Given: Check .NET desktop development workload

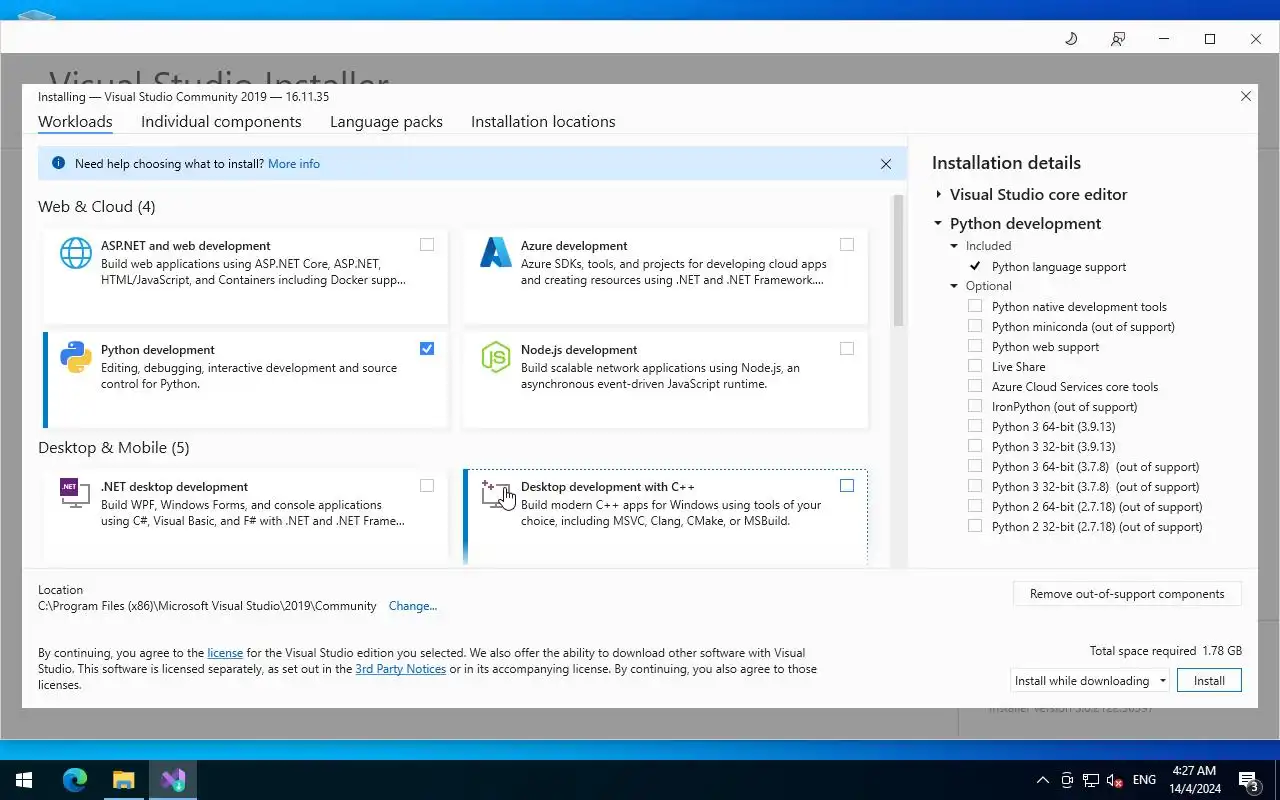Looking at the screenshot, I should tap(427, 486).
